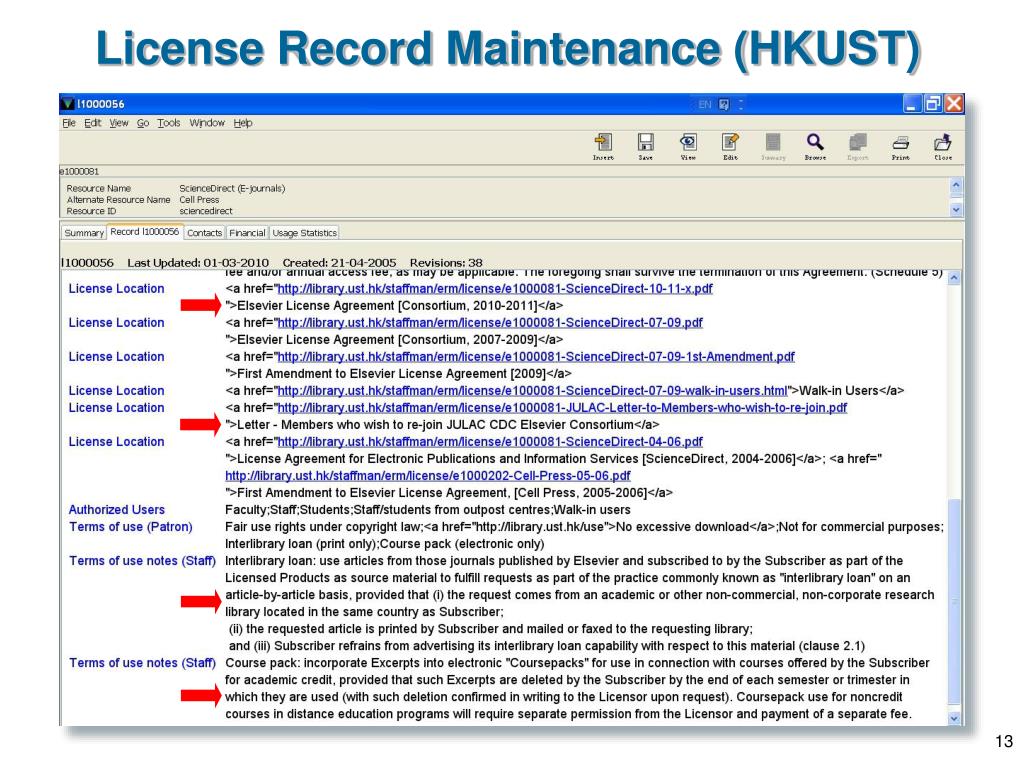Open the ScienceDirect-07-09.pdf license link

pos(490,323)
